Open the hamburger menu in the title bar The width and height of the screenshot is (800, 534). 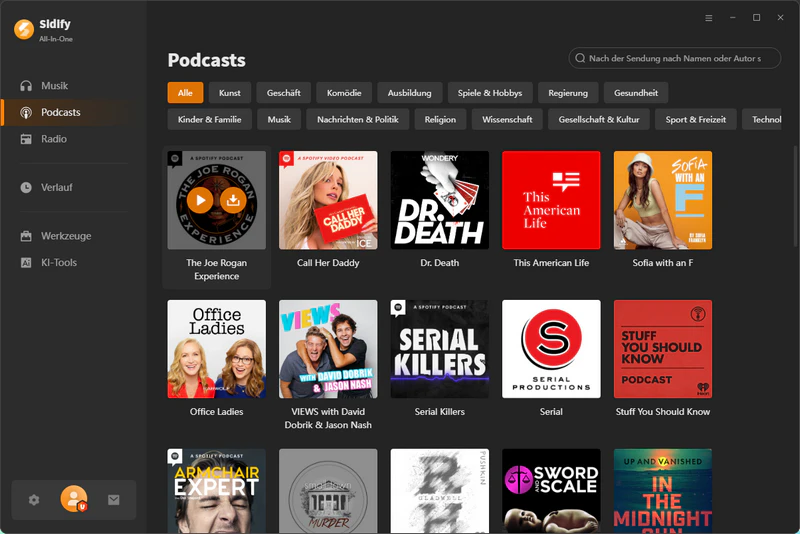tap(709, 18)
